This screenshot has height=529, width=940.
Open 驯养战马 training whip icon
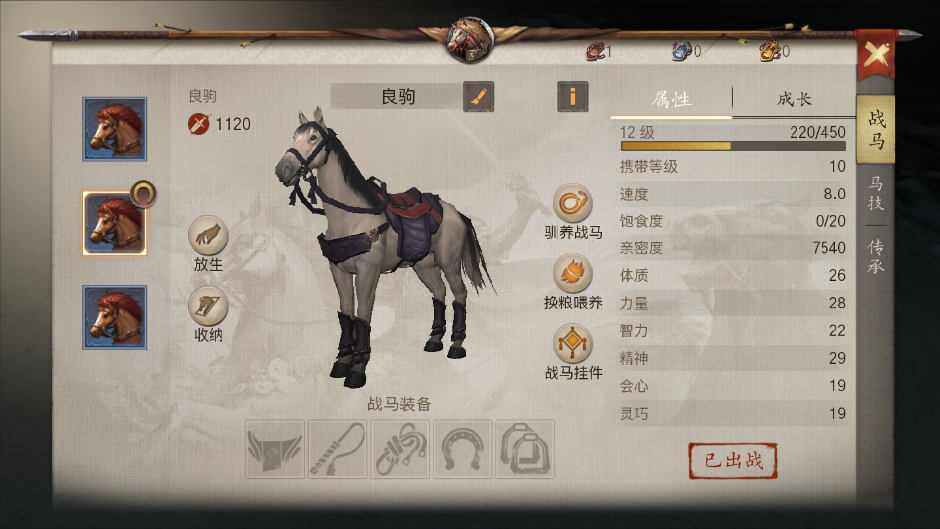573,203
